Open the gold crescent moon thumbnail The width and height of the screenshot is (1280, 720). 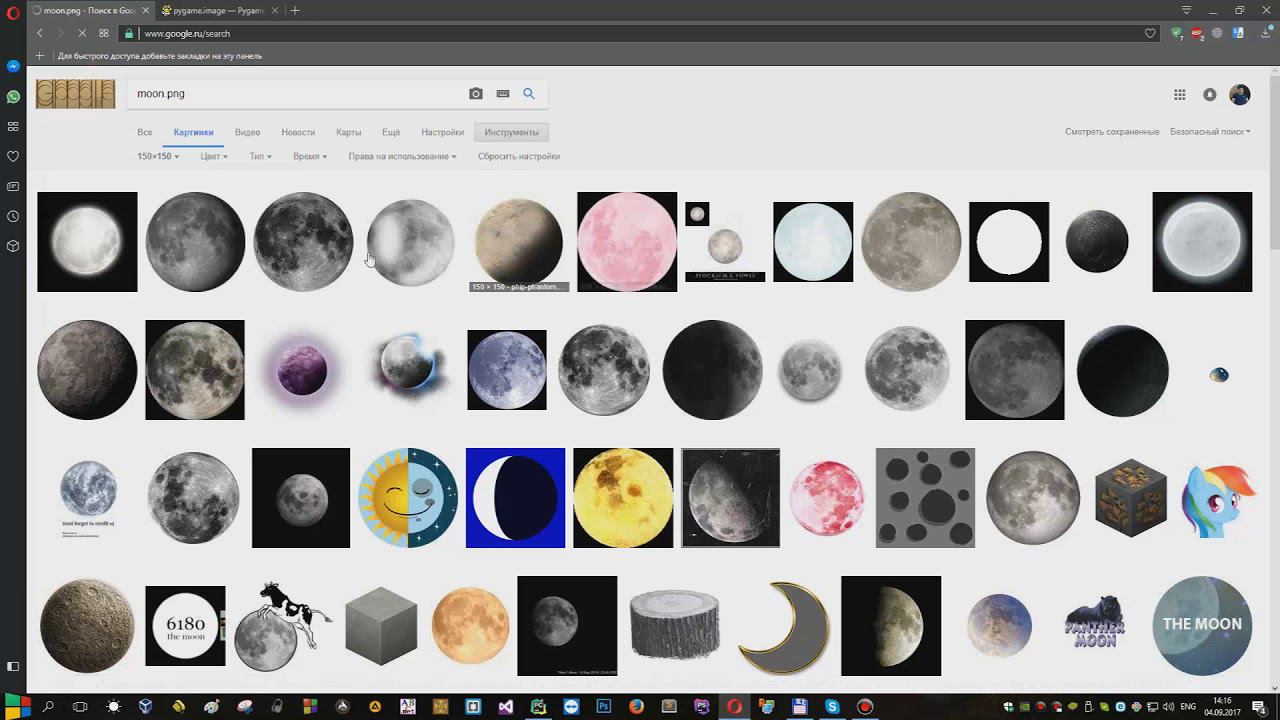(x=784, y=626)
